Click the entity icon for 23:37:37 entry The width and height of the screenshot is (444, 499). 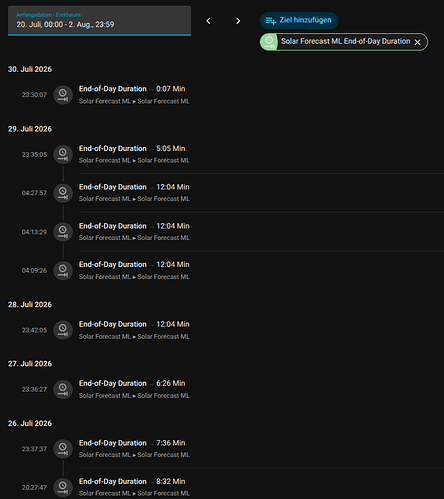click(x=63, y=449)
